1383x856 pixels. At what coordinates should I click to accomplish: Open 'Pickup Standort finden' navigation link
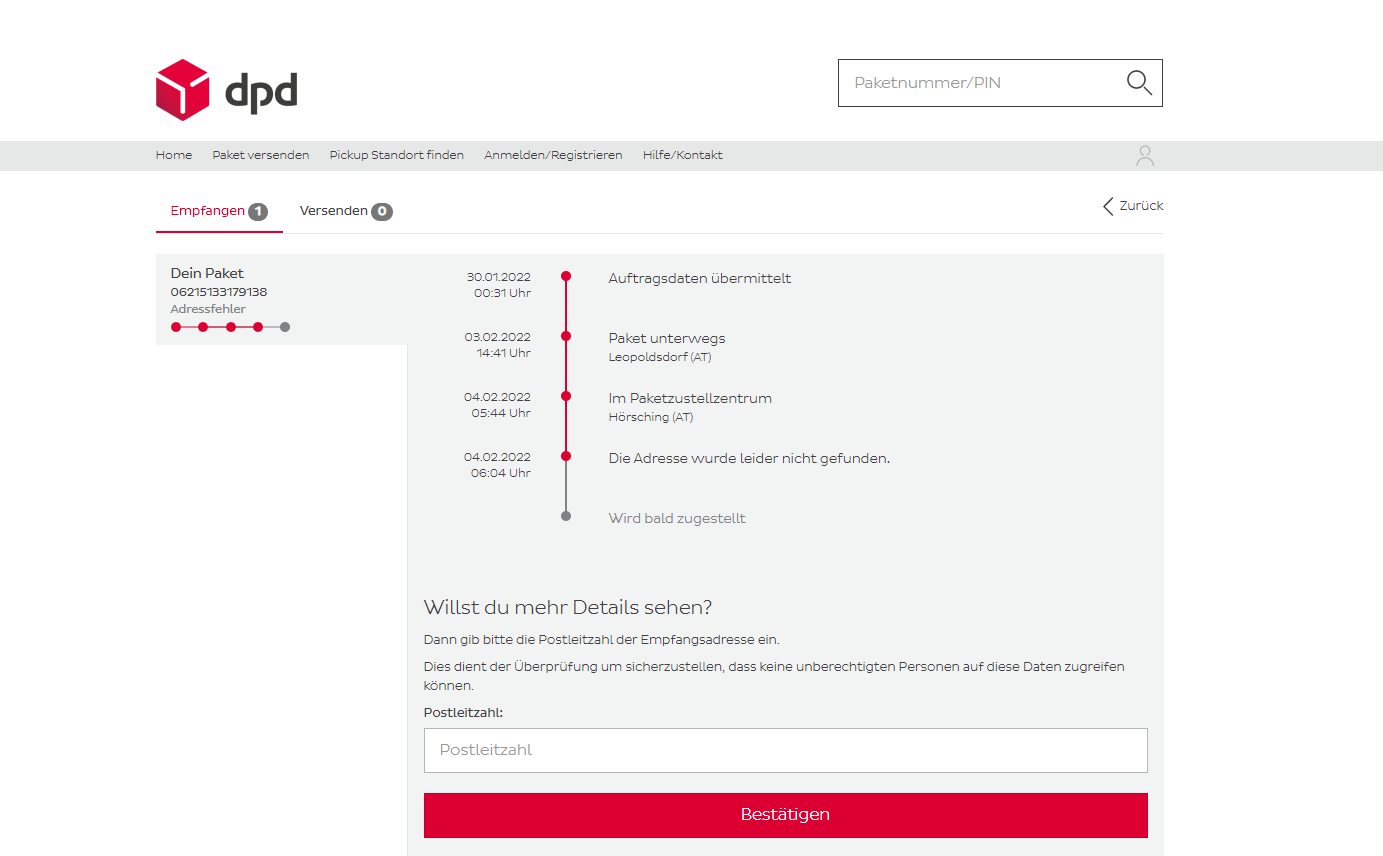pos(397,155)
